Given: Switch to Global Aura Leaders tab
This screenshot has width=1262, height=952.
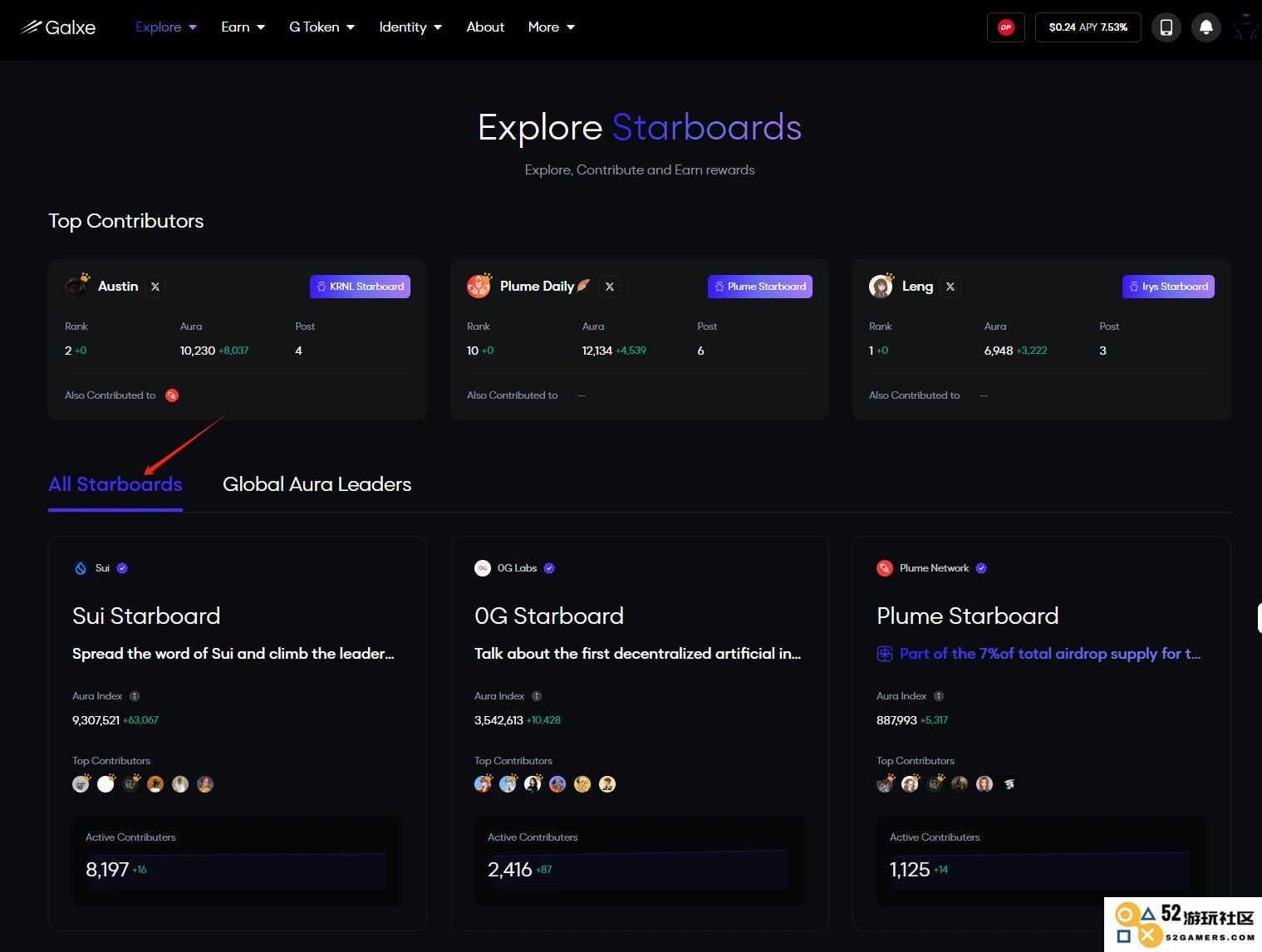Looking at the screenshot, I should 317,484.
